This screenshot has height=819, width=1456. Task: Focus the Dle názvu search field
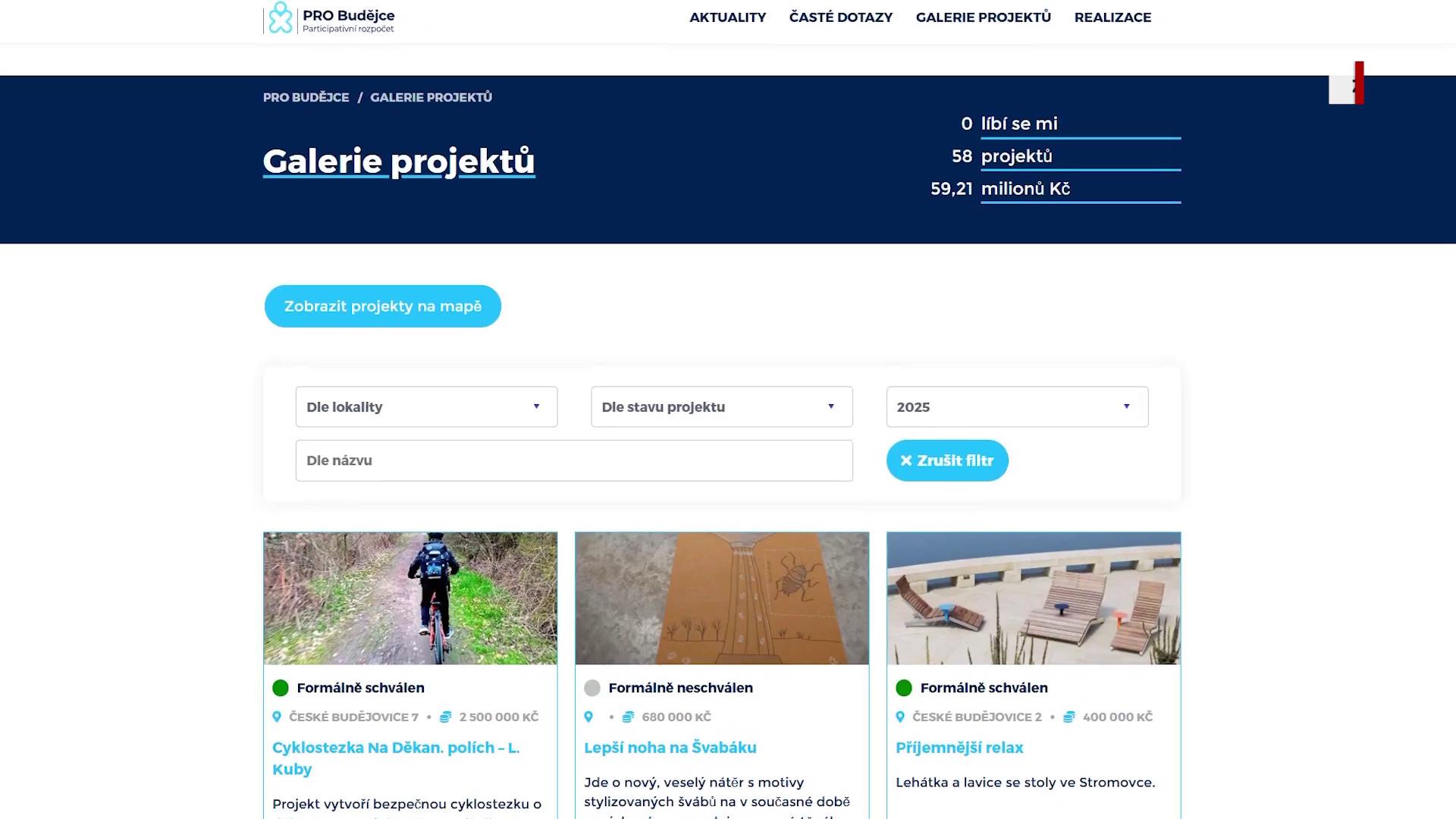point(573,460)
